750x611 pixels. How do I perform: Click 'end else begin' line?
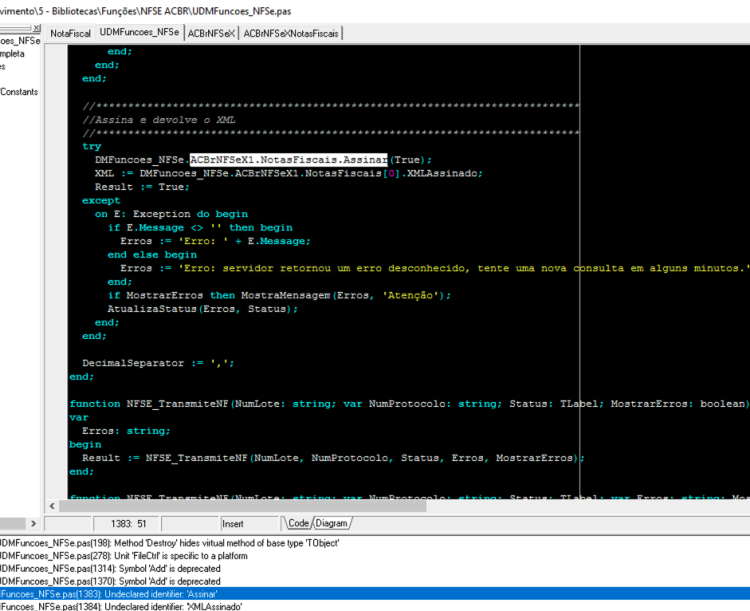pos(152,255)
